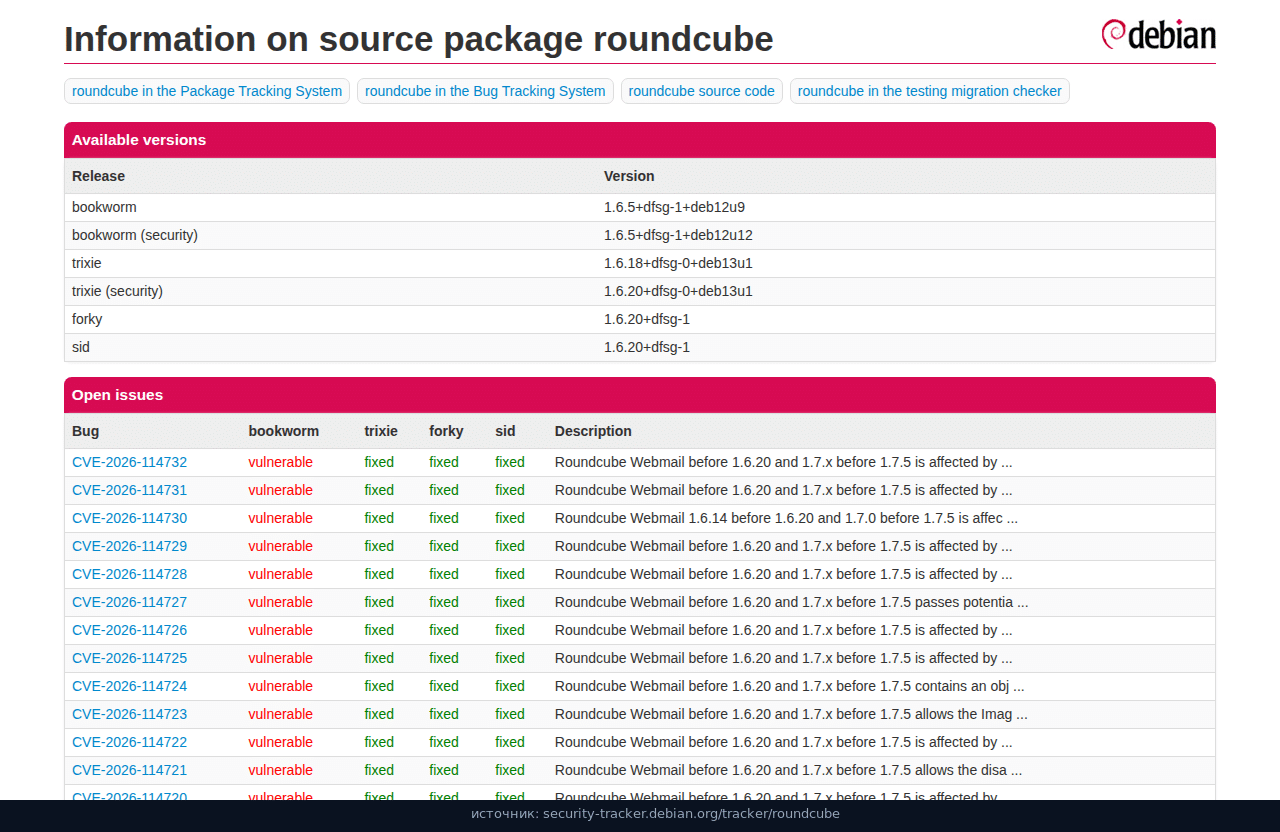Viewport: 1280px width, 832px height.
Task: Open CVE-2026-114724 bug entry
Action: [129, 686]
